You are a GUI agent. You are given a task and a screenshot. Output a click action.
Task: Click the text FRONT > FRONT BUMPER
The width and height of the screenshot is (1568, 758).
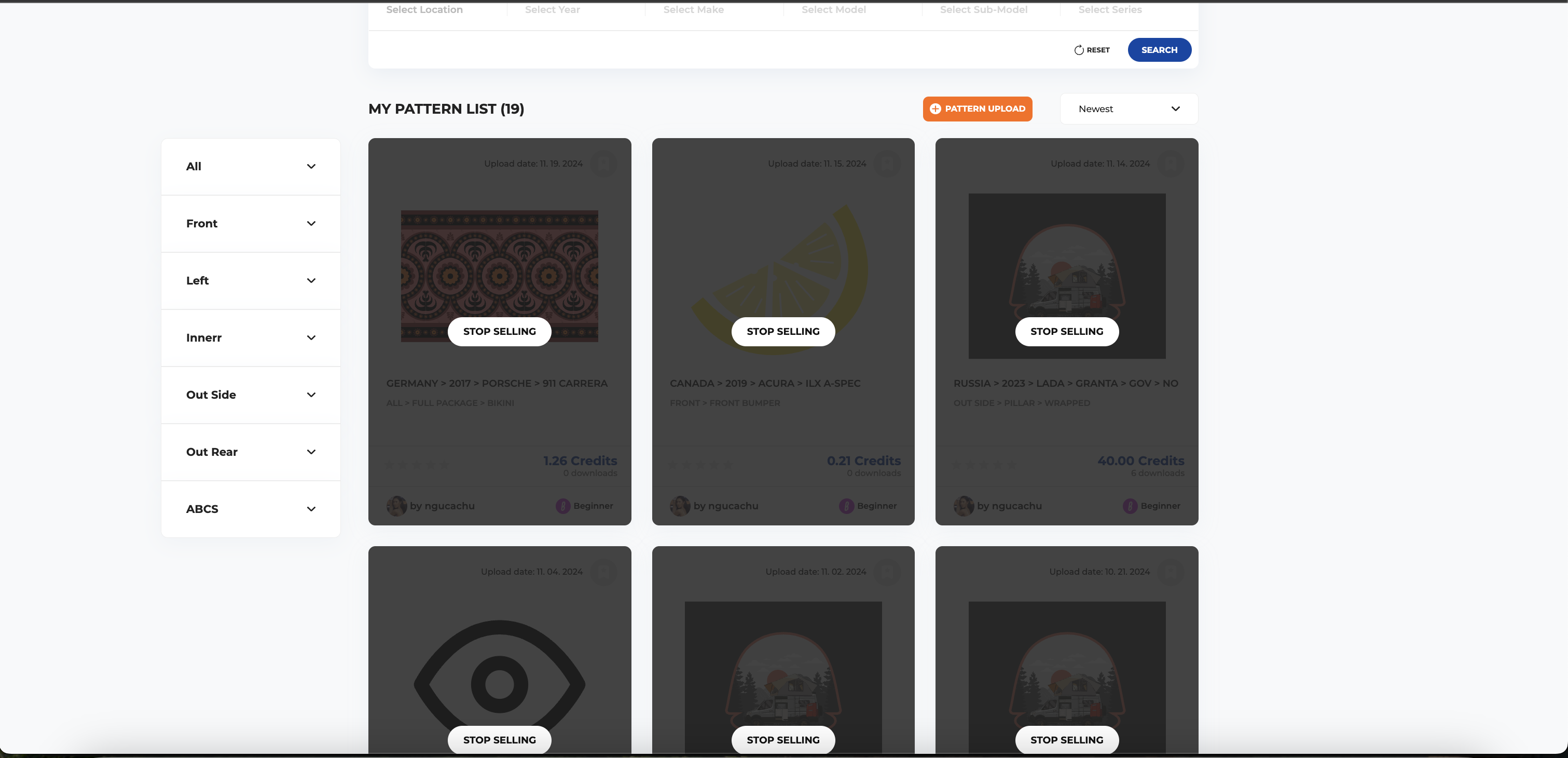[725, 403]
